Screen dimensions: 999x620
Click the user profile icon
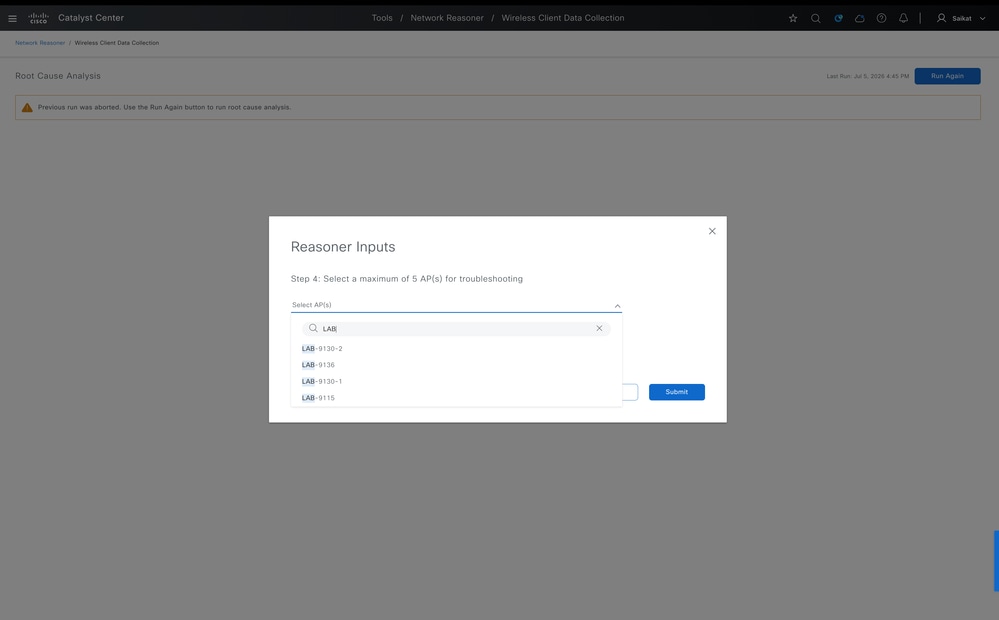click(x=941, y=18)
